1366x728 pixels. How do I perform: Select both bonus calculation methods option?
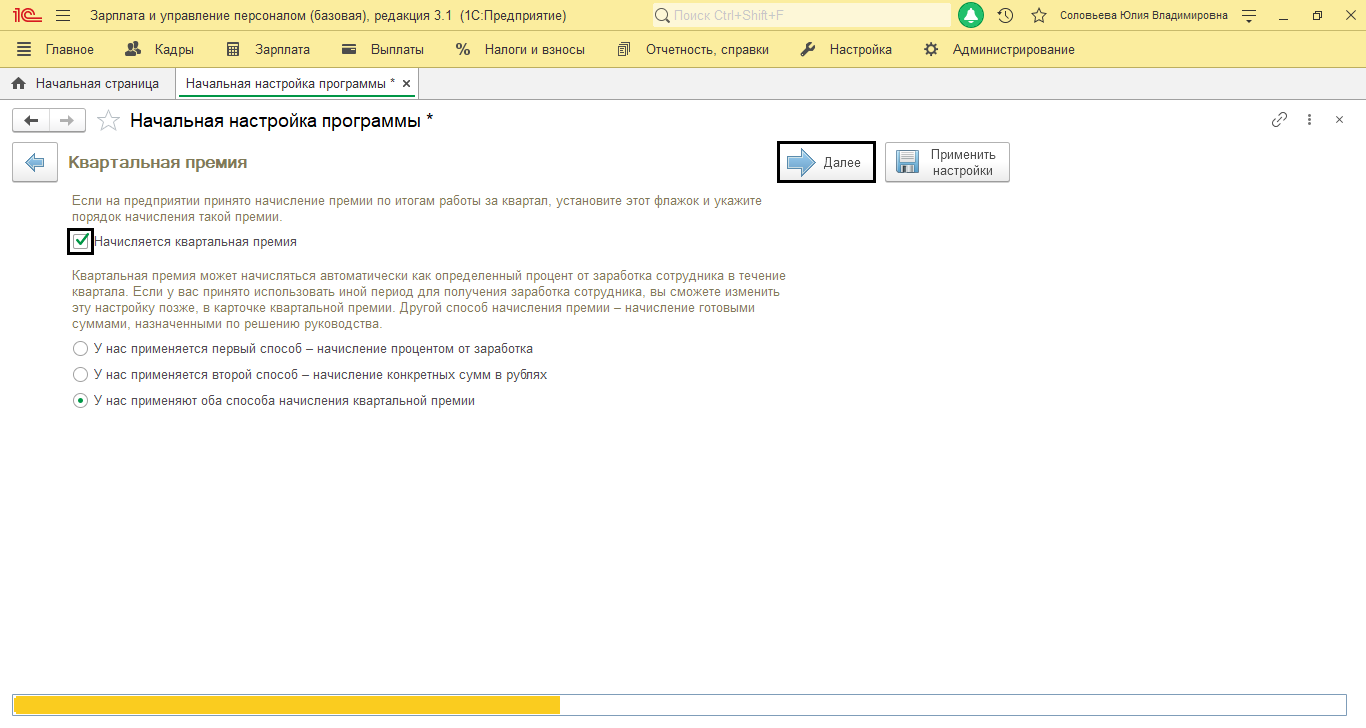81,401
